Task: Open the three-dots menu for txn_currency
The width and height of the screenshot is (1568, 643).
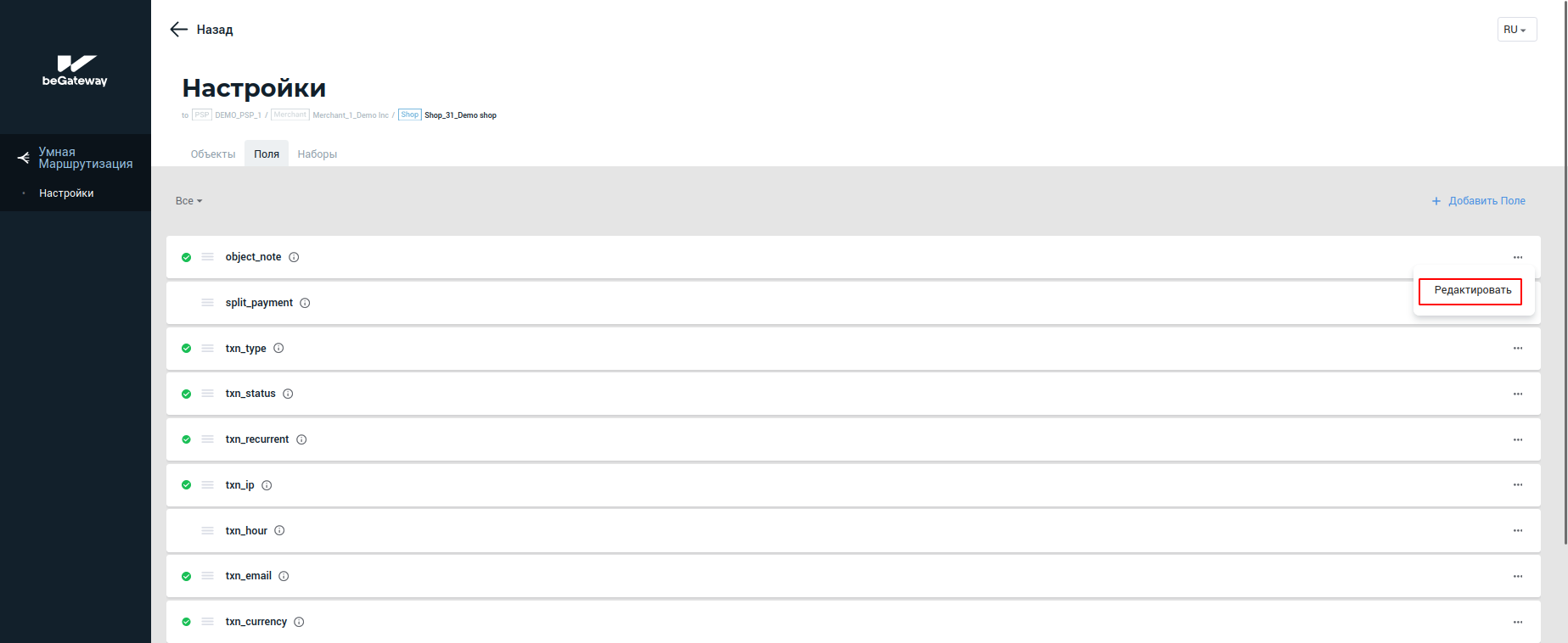Action: click(1517, 623)
